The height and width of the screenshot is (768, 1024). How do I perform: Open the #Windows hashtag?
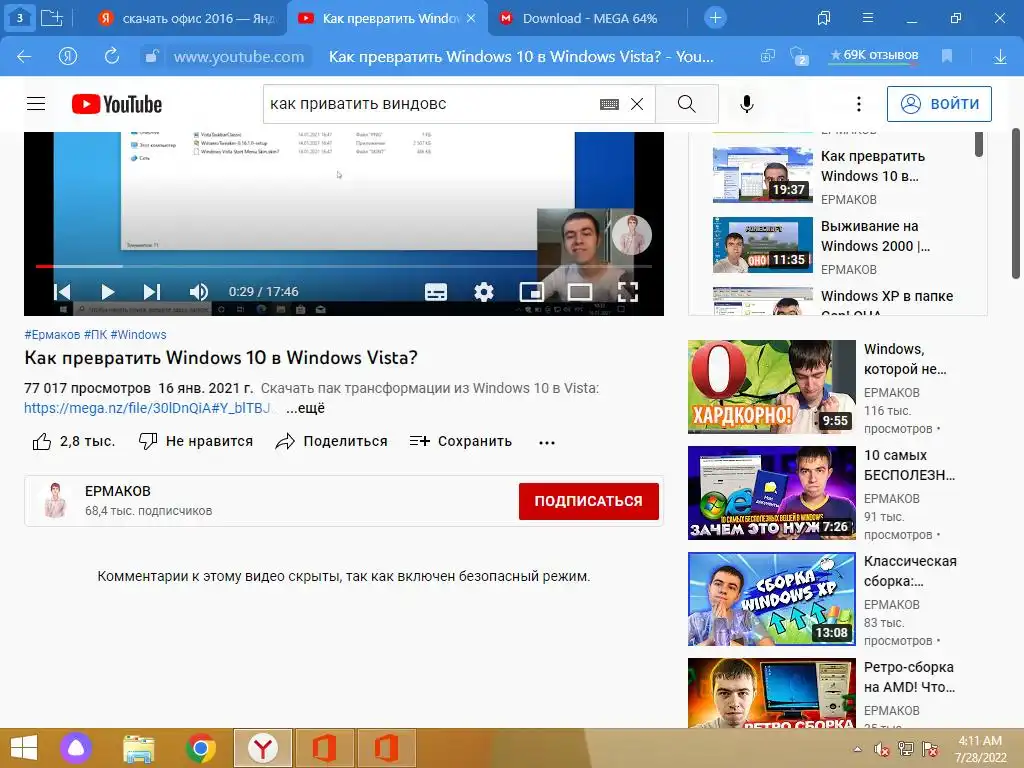tap(138, 334)
